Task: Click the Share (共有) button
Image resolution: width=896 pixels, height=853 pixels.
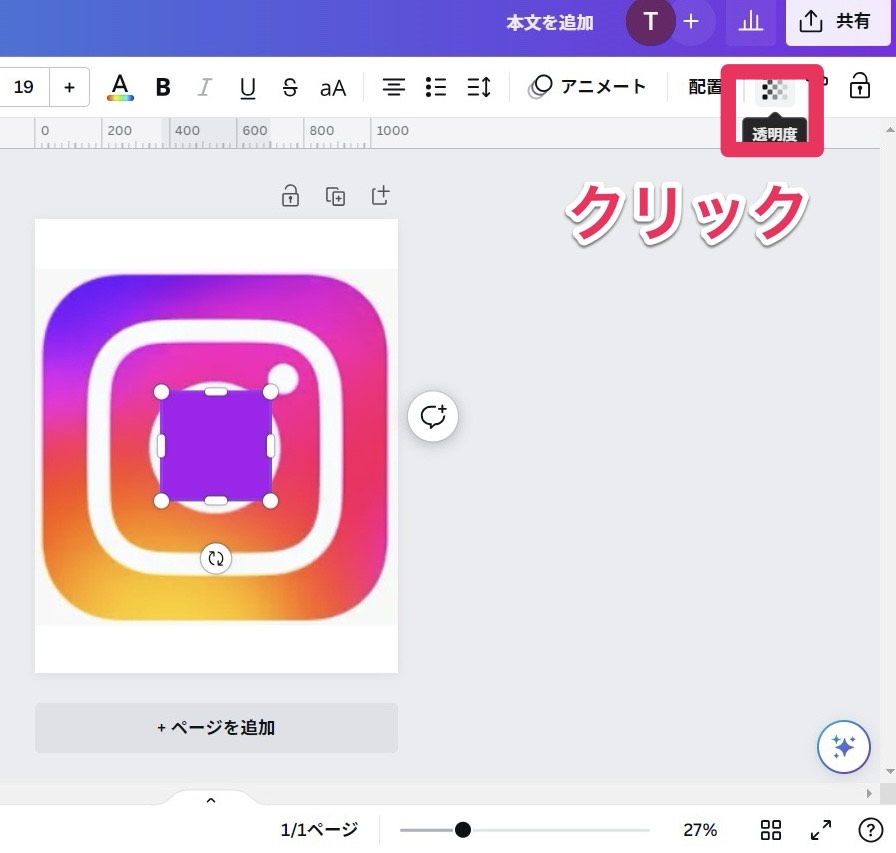Action: click(x=837, y=22)
